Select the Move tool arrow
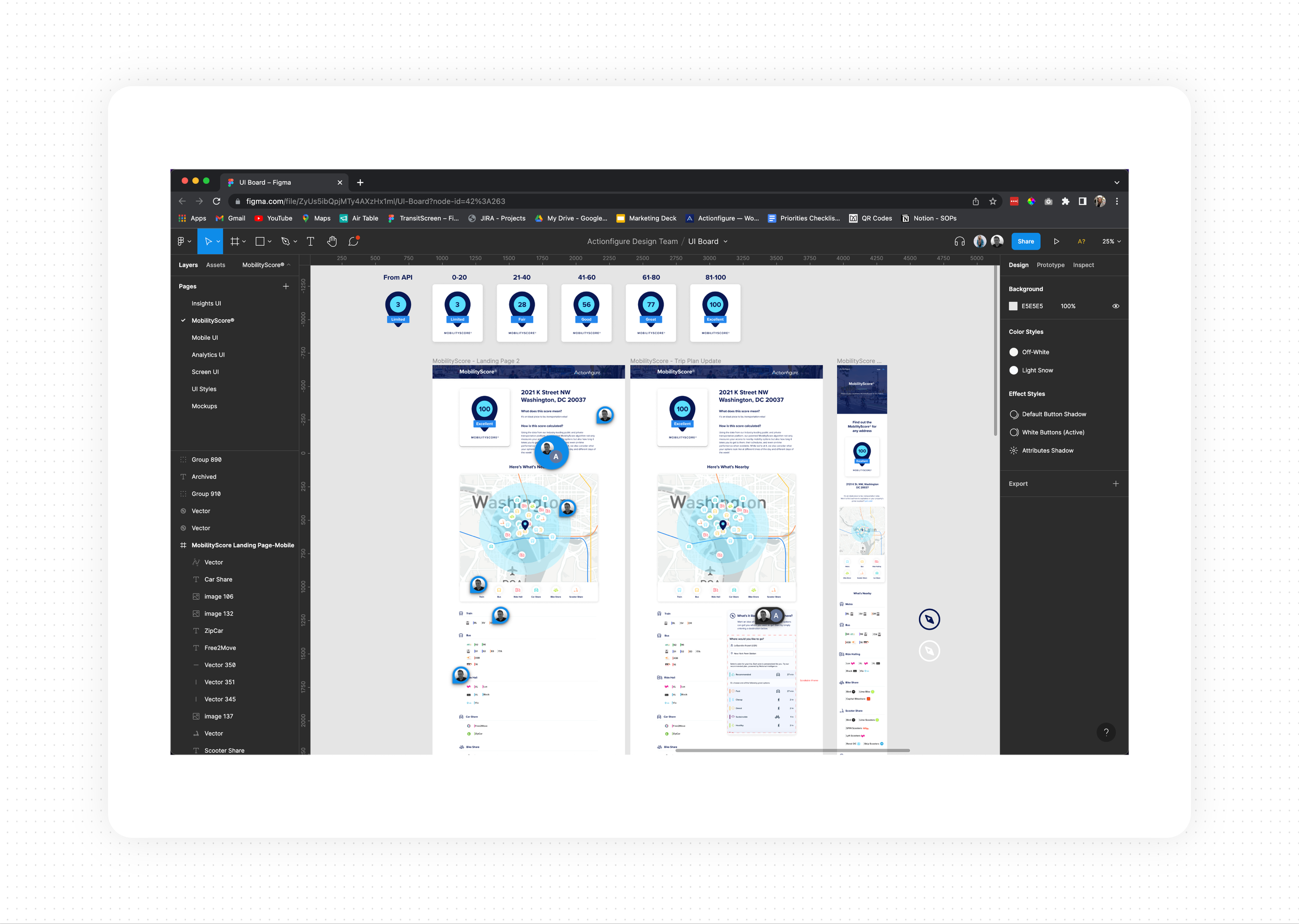Viewport: 1299px width, 924px height. click(208, 241)
